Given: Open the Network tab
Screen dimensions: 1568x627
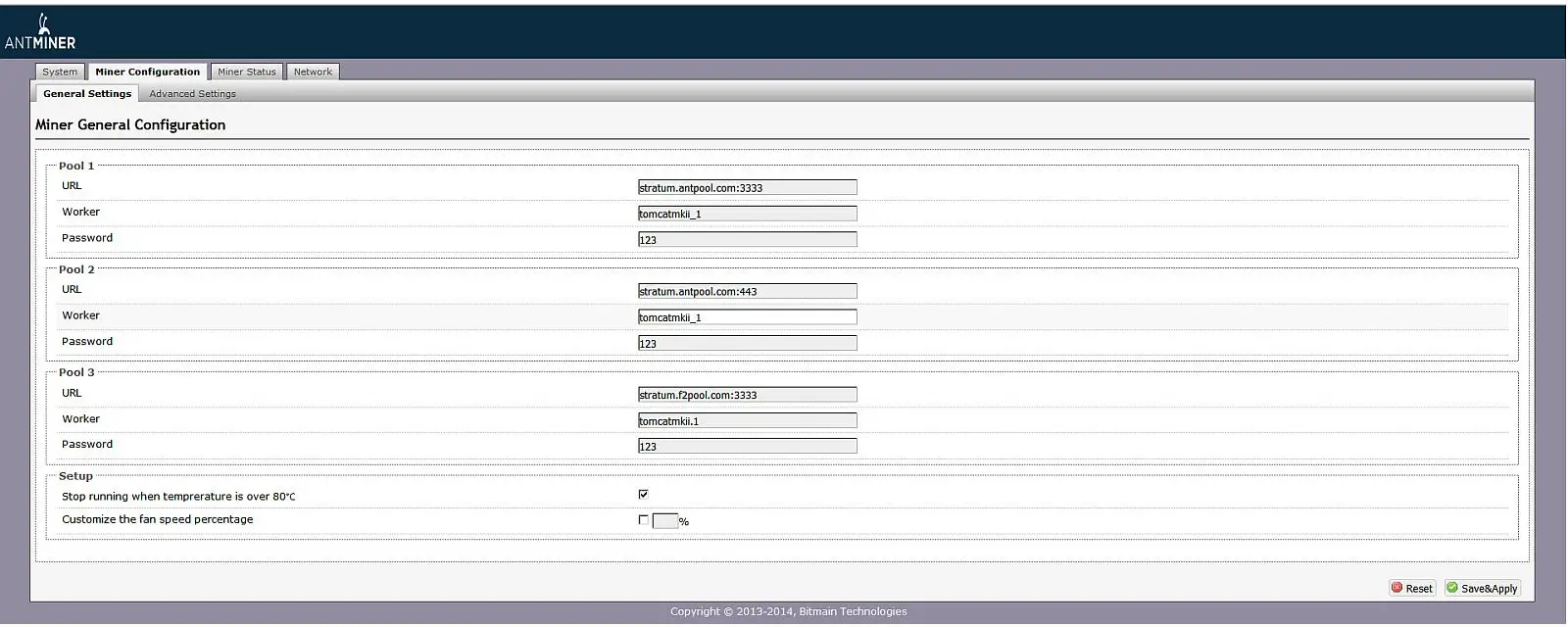Looking at the screenshot, I should [x=313, y=72].
